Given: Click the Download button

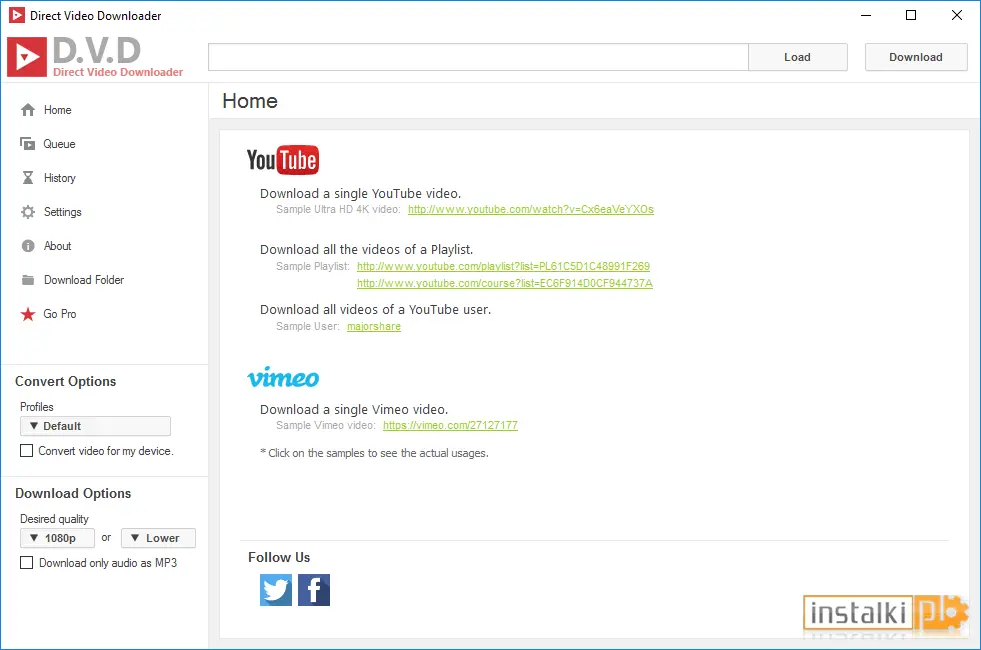Looking at the screenshot, I should coord(916,57).
